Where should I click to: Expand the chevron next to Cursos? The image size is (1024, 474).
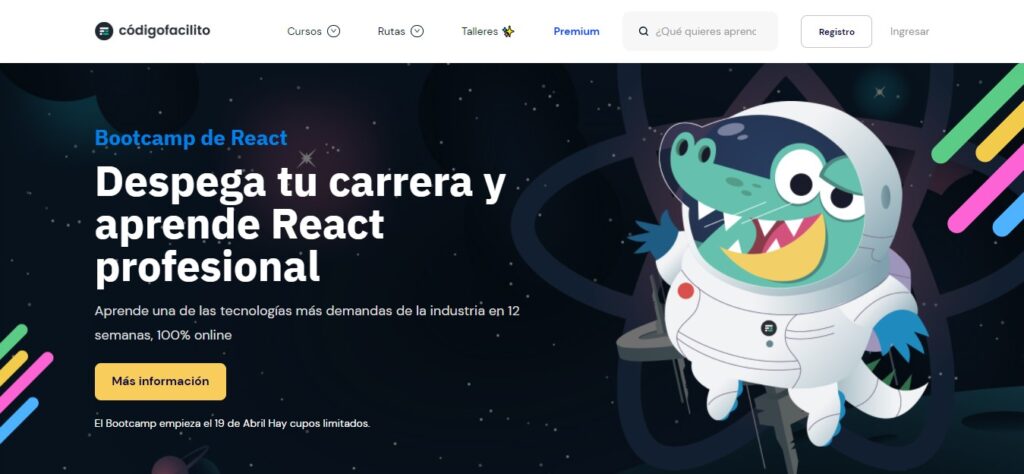click(334, 31)
